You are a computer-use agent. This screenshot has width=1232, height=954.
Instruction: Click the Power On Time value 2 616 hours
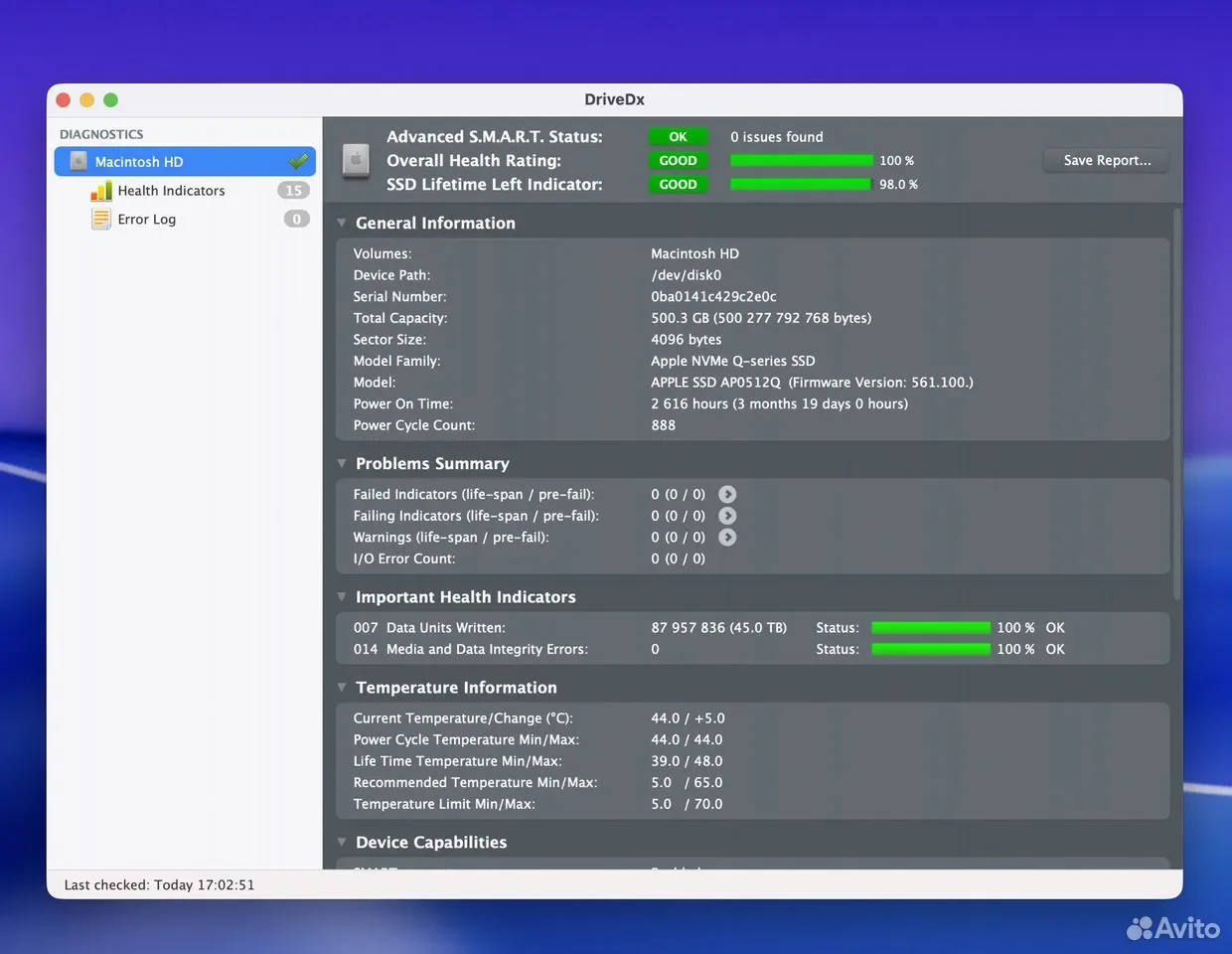tap(779, 403)
